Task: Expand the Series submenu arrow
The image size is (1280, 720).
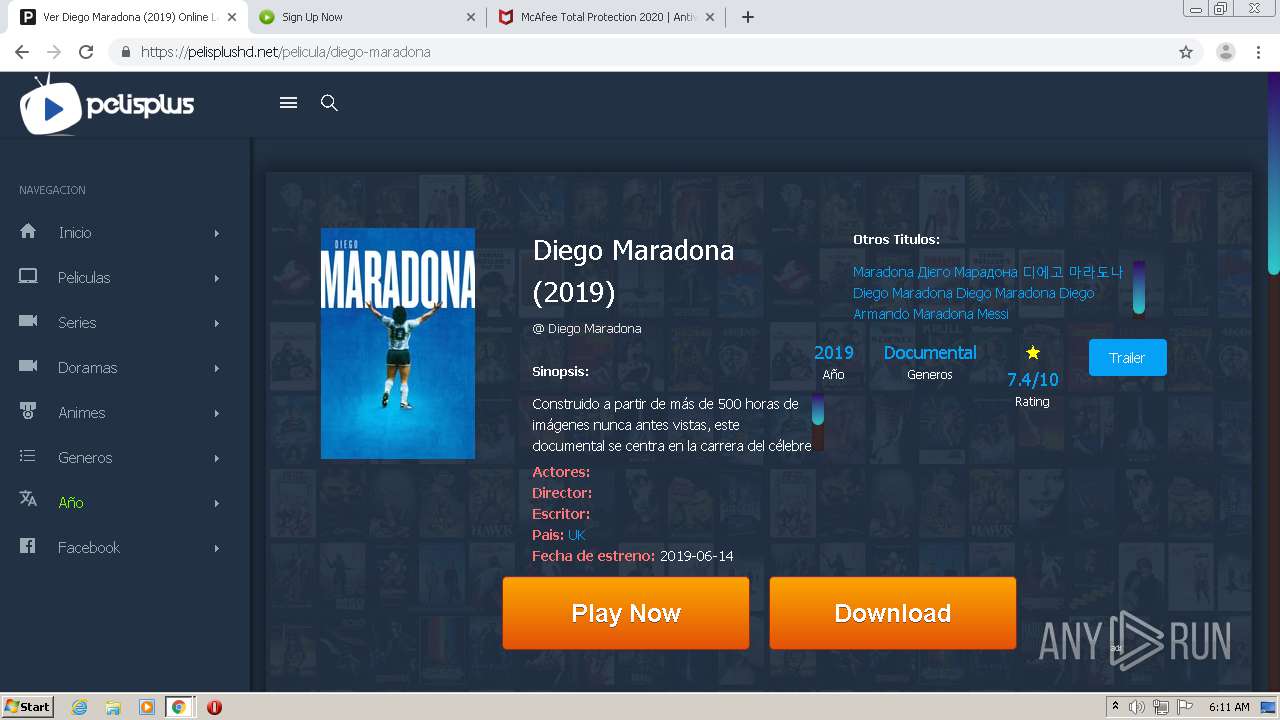Action: click(x=216, y=323)
